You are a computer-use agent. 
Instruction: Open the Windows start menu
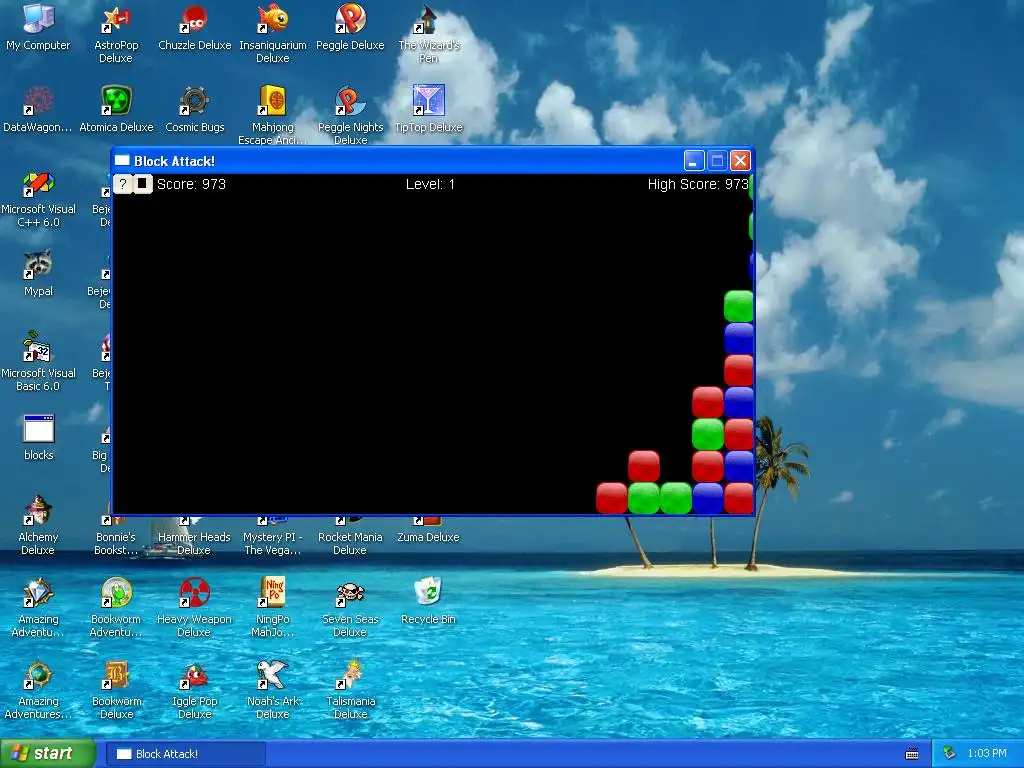click(x=48, y=754)
